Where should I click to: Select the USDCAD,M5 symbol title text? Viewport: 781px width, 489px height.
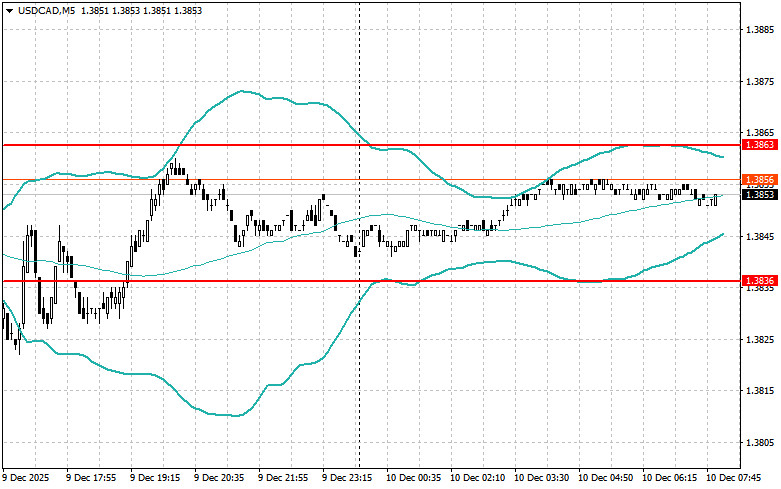(x=46, y=10)
